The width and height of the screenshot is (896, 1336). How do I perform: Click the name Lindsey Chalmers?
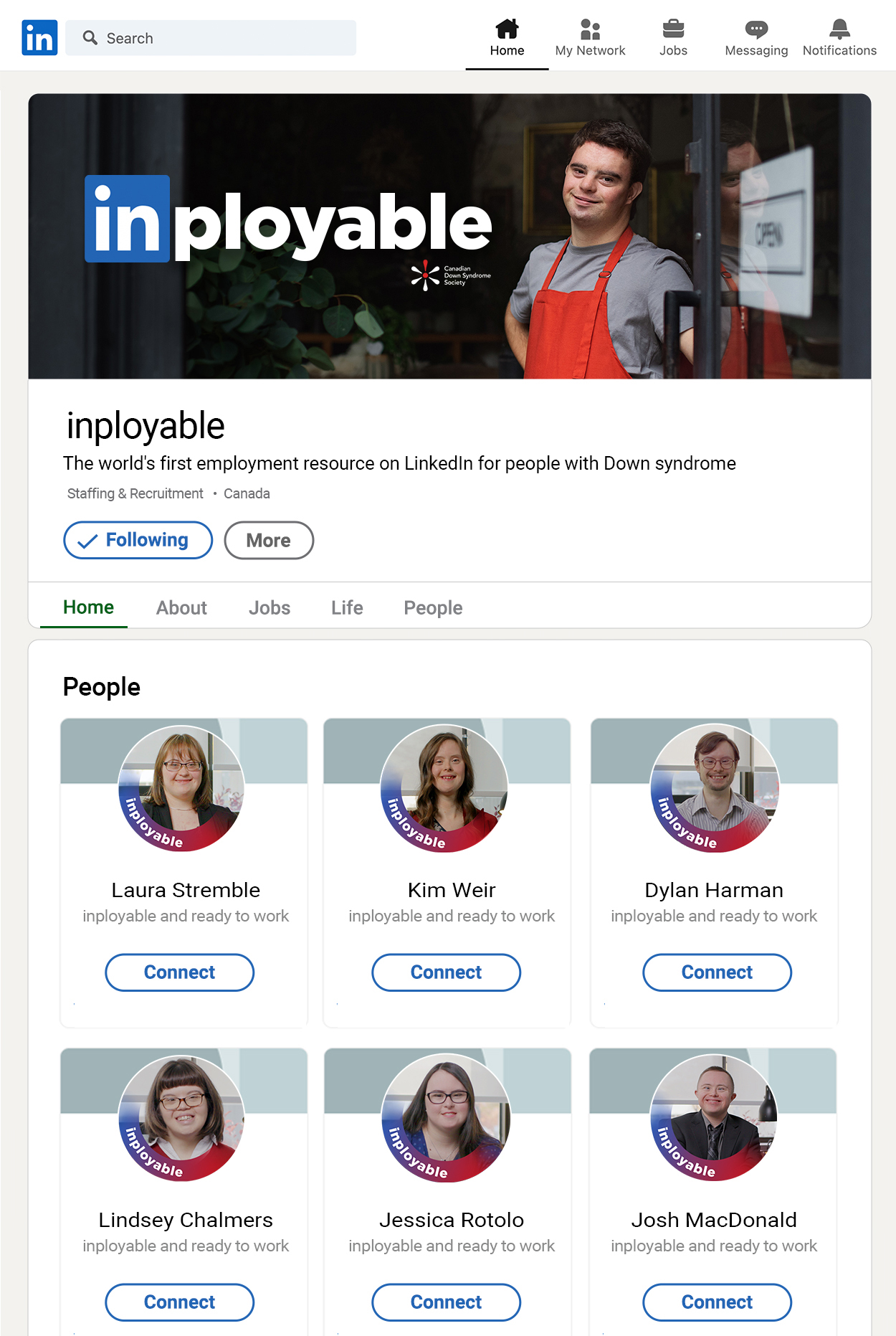tap(186, 1220)
